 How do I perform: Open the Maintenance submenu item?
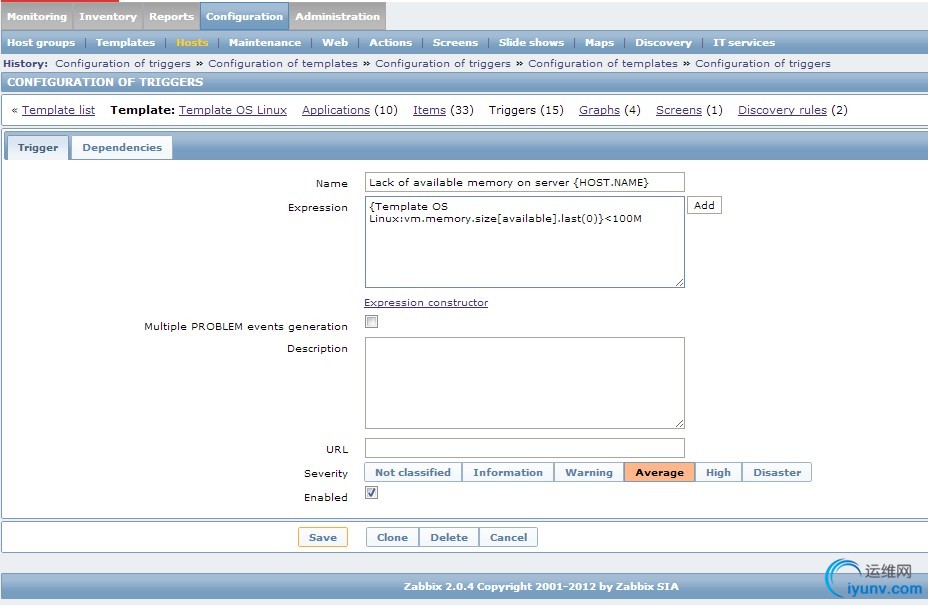coord(265,43)
